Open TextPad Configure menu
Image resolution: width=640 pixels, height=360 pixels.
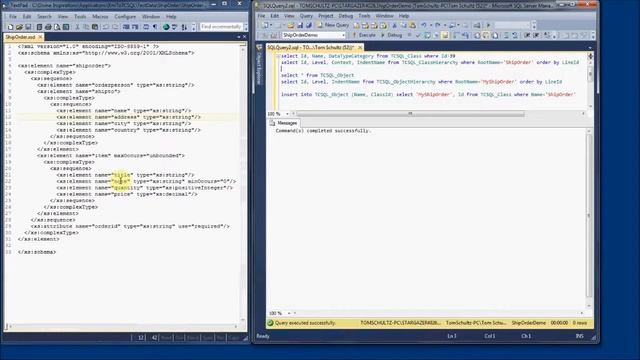pos(125,17)
